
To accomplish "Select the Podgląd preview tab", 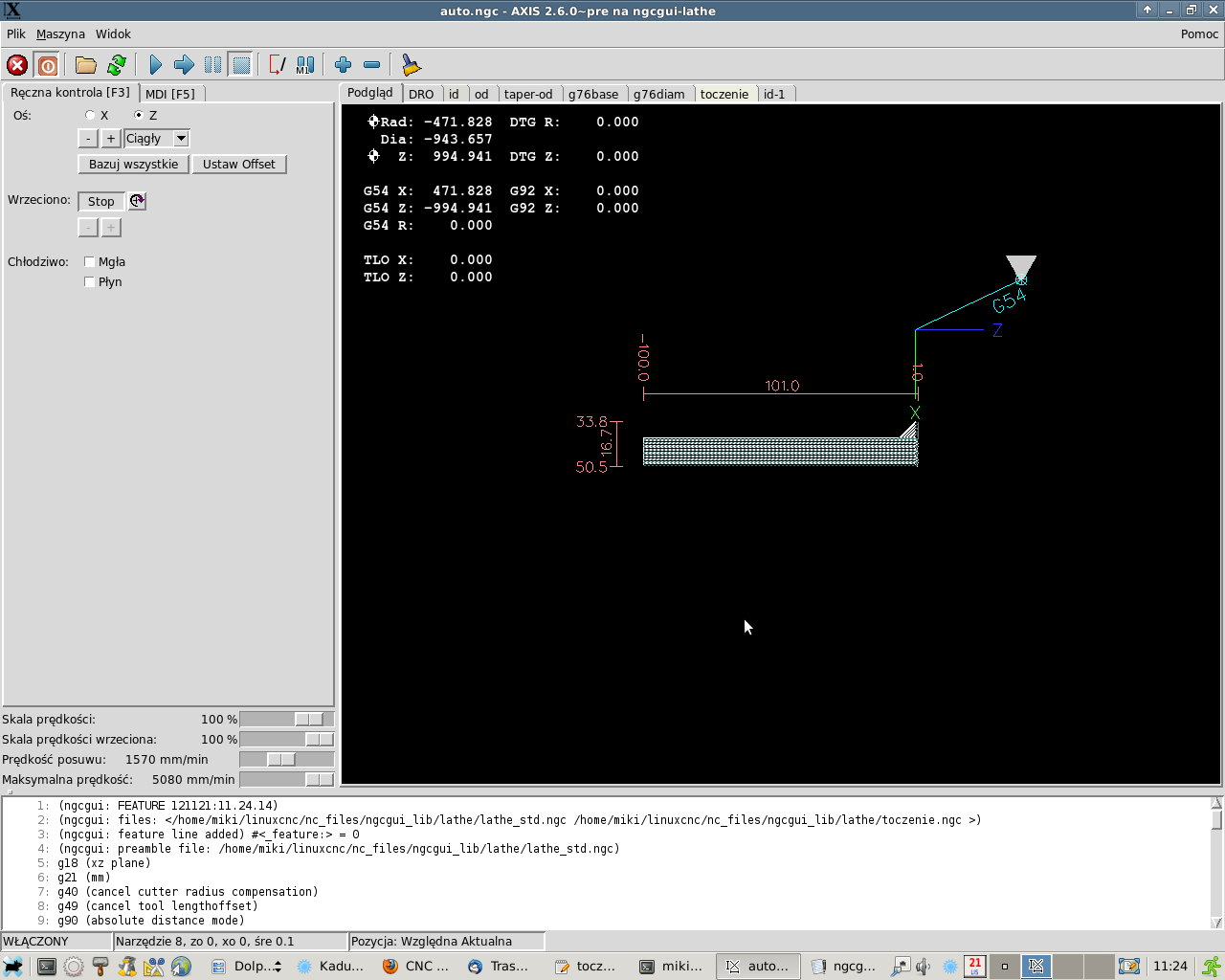I will [x=370, y=92].
